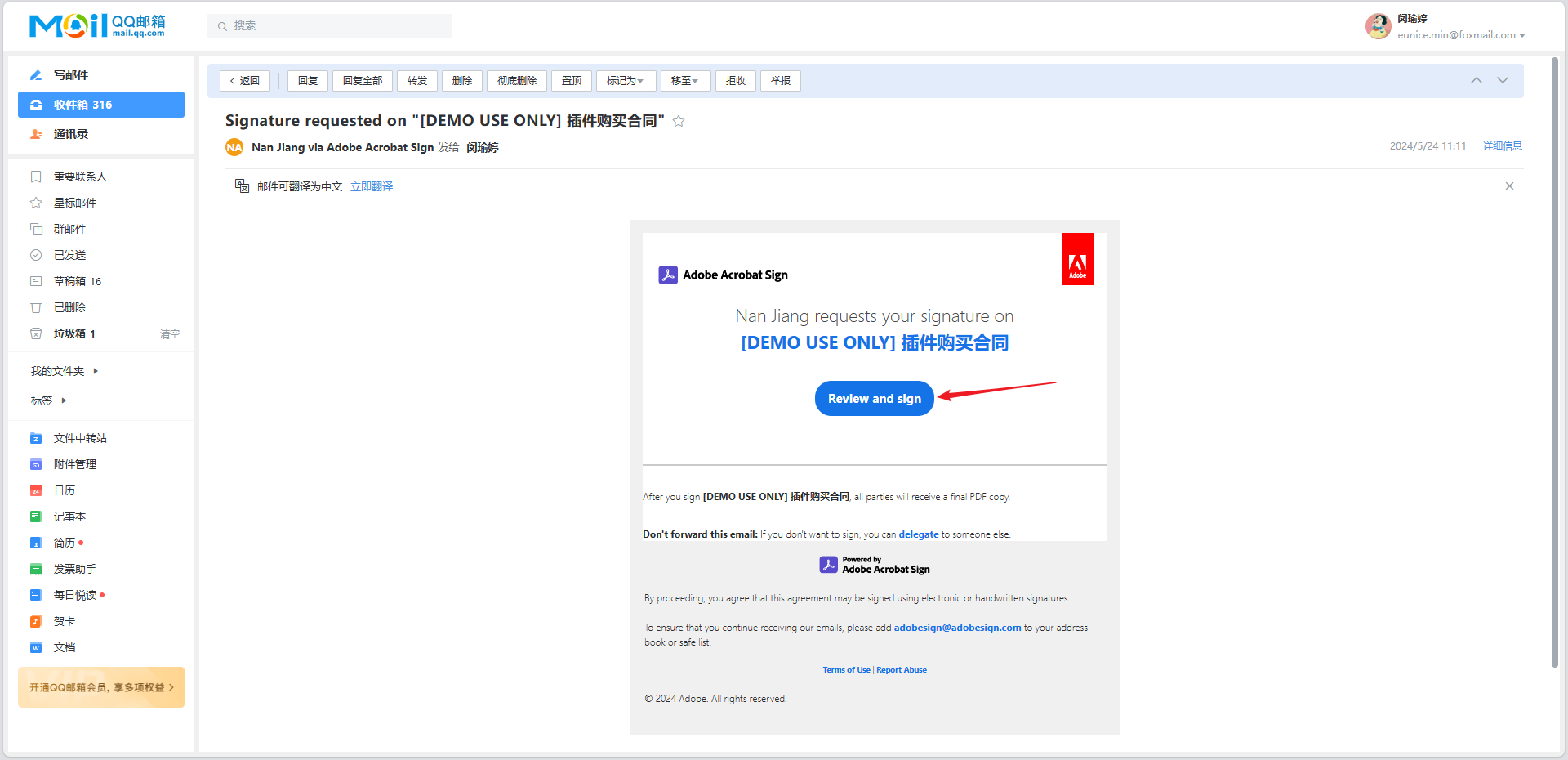1568x760 pixels.
Task: Click the deleted trash can icon
Action: [x=36, y=307]
